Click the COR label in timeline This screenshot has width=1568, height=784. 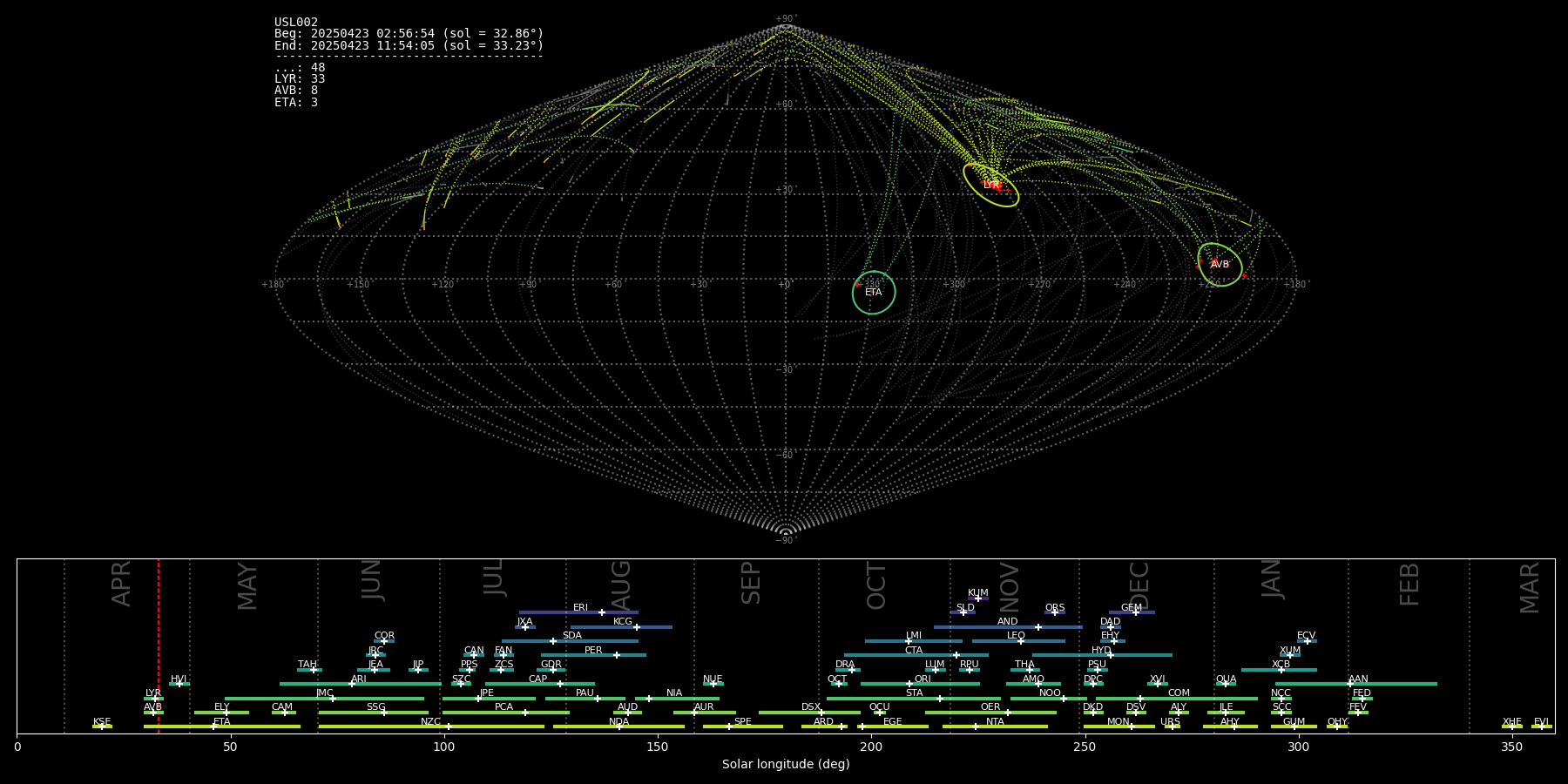[384, 636]
